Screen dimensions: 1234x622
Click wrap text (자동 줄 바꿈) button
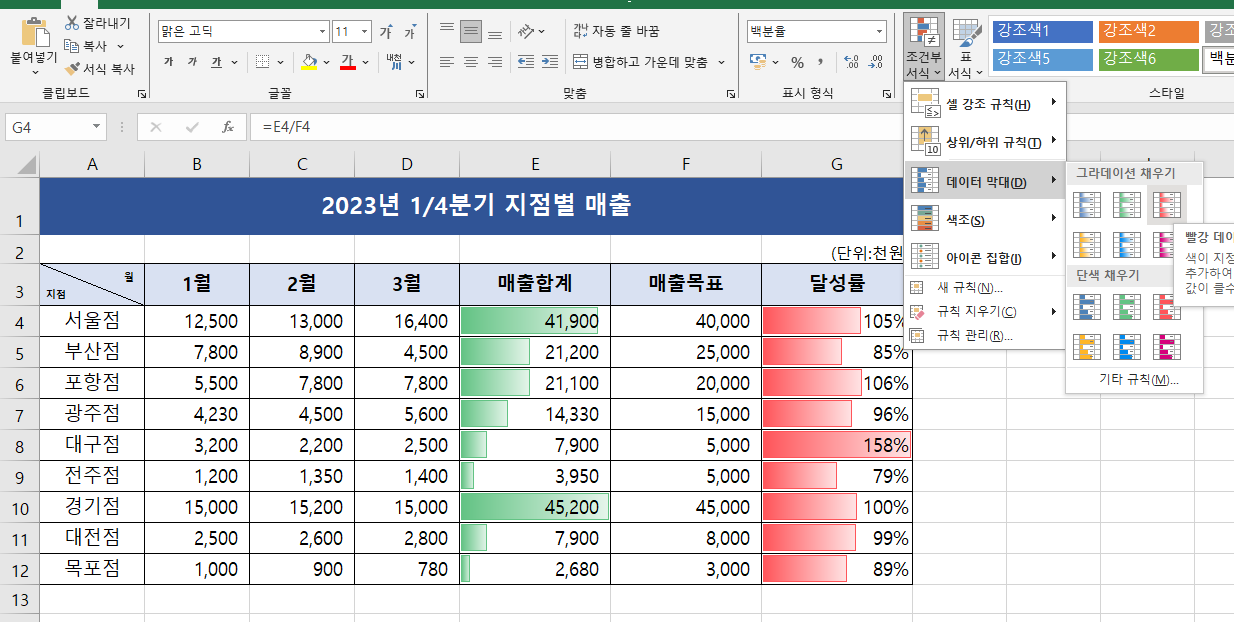616,31
